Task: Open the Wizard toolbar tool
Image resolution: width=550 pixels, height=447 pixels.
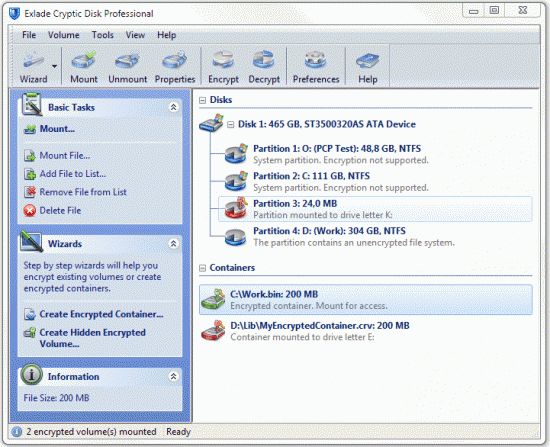Action: pyautogui.click(x=33, y=67)
